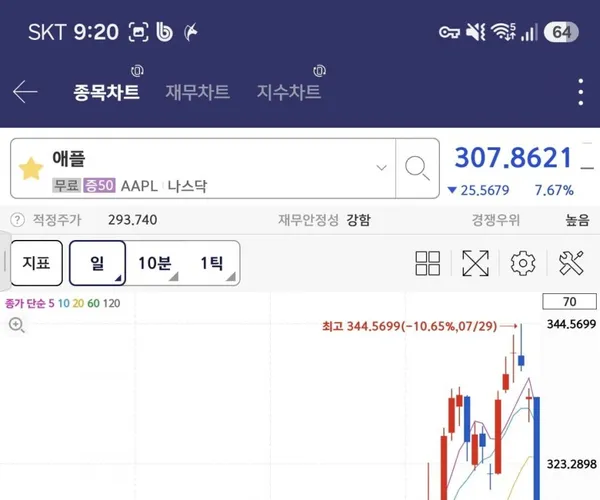
Task: Open the multi-chart grid layout icon
Action: 427,263
